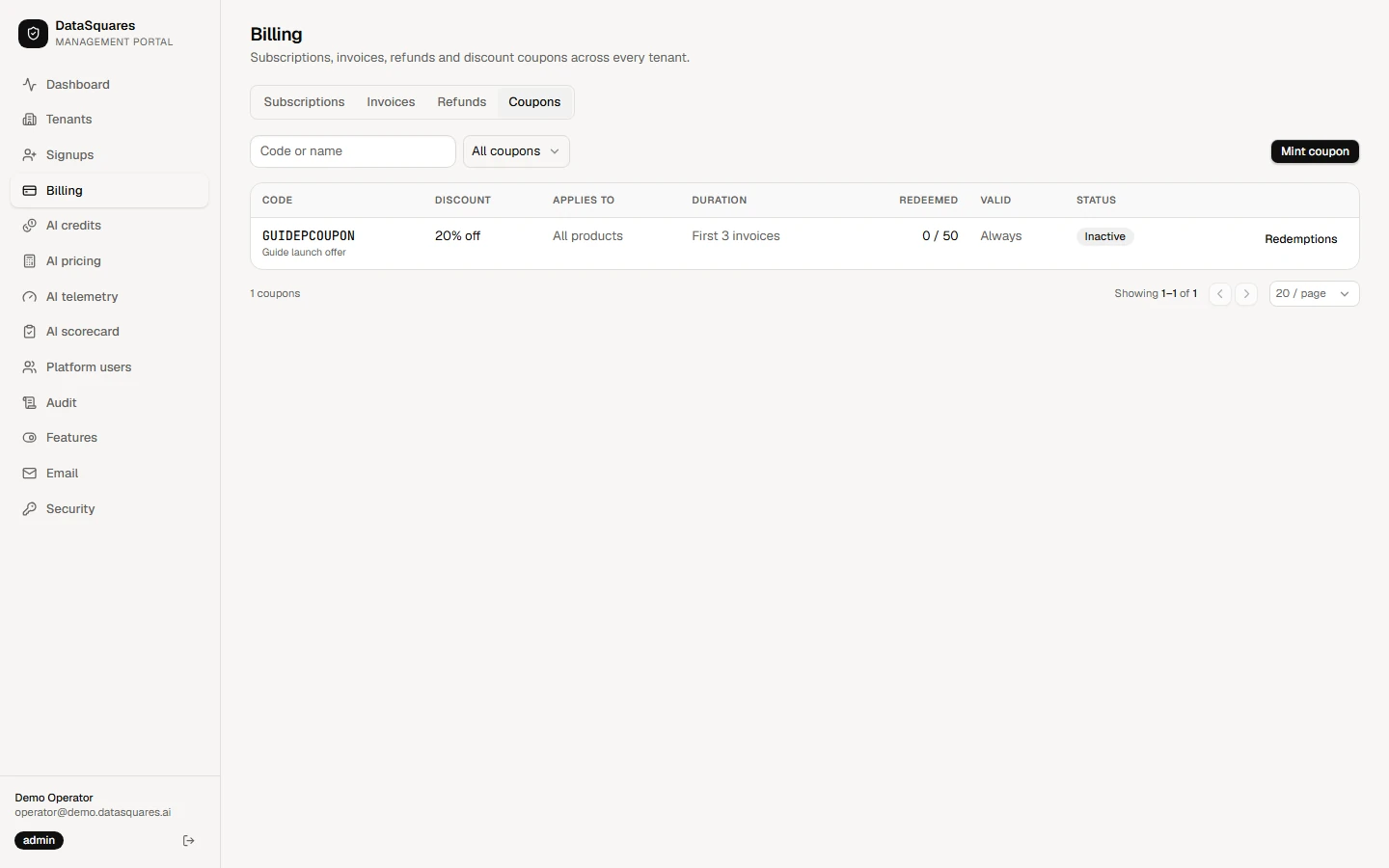This screenshot has width=1389, height=868.
Task: Click the DURATION column header
Action: (720, 201)
